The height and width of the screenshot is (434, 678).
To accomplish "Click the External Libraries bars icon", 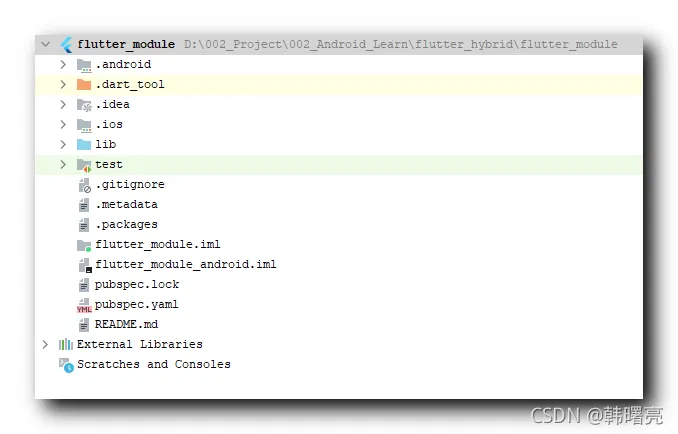I will [66, 345].
